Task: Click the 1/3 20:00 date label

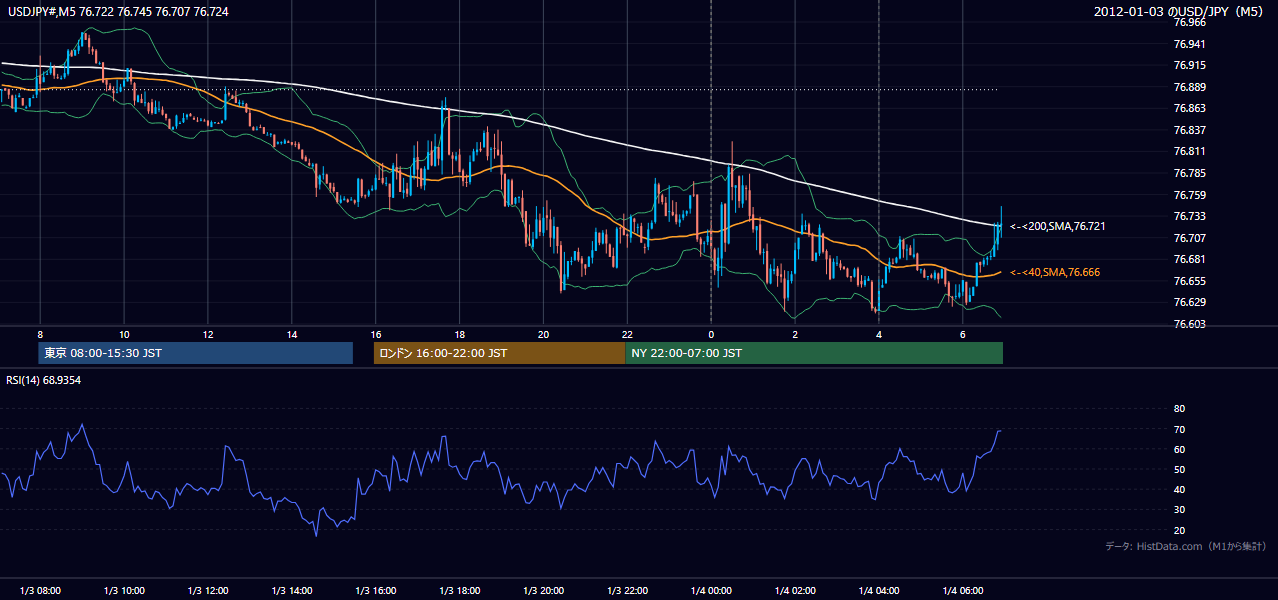Action: (543, 590)
